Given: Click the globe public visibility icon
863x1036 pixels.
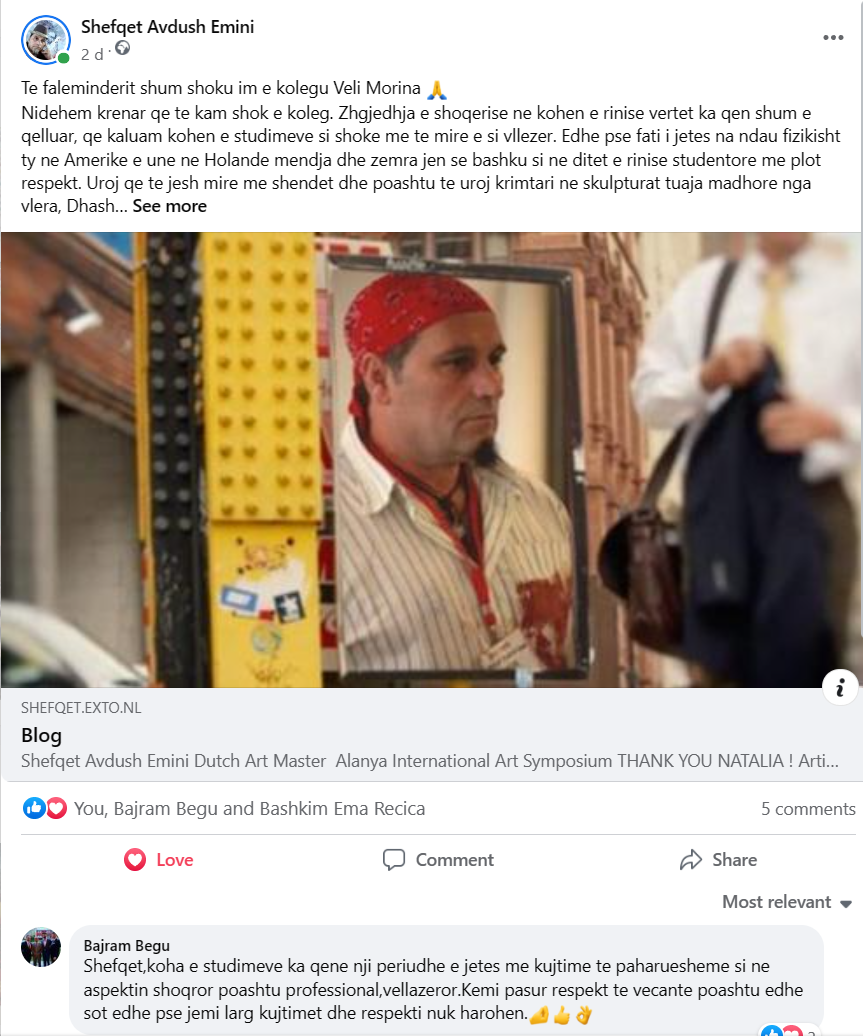Looking at the screenshot, I should (122, 48).
